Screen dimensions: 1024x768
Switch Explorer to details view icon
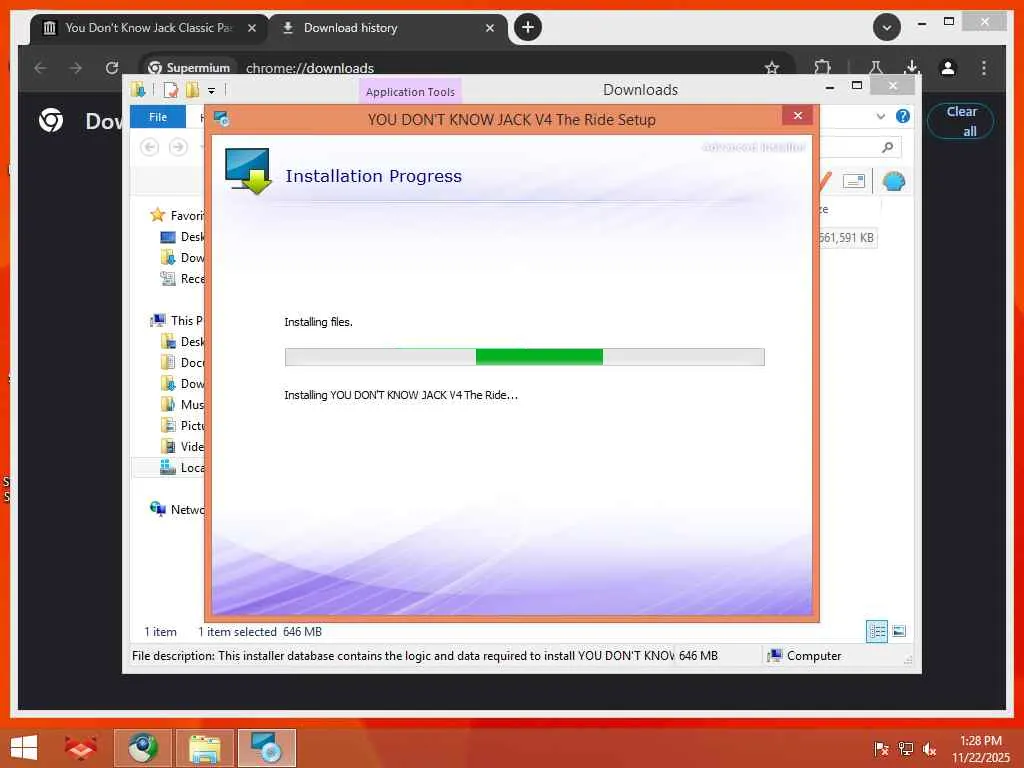click(876, 631)
